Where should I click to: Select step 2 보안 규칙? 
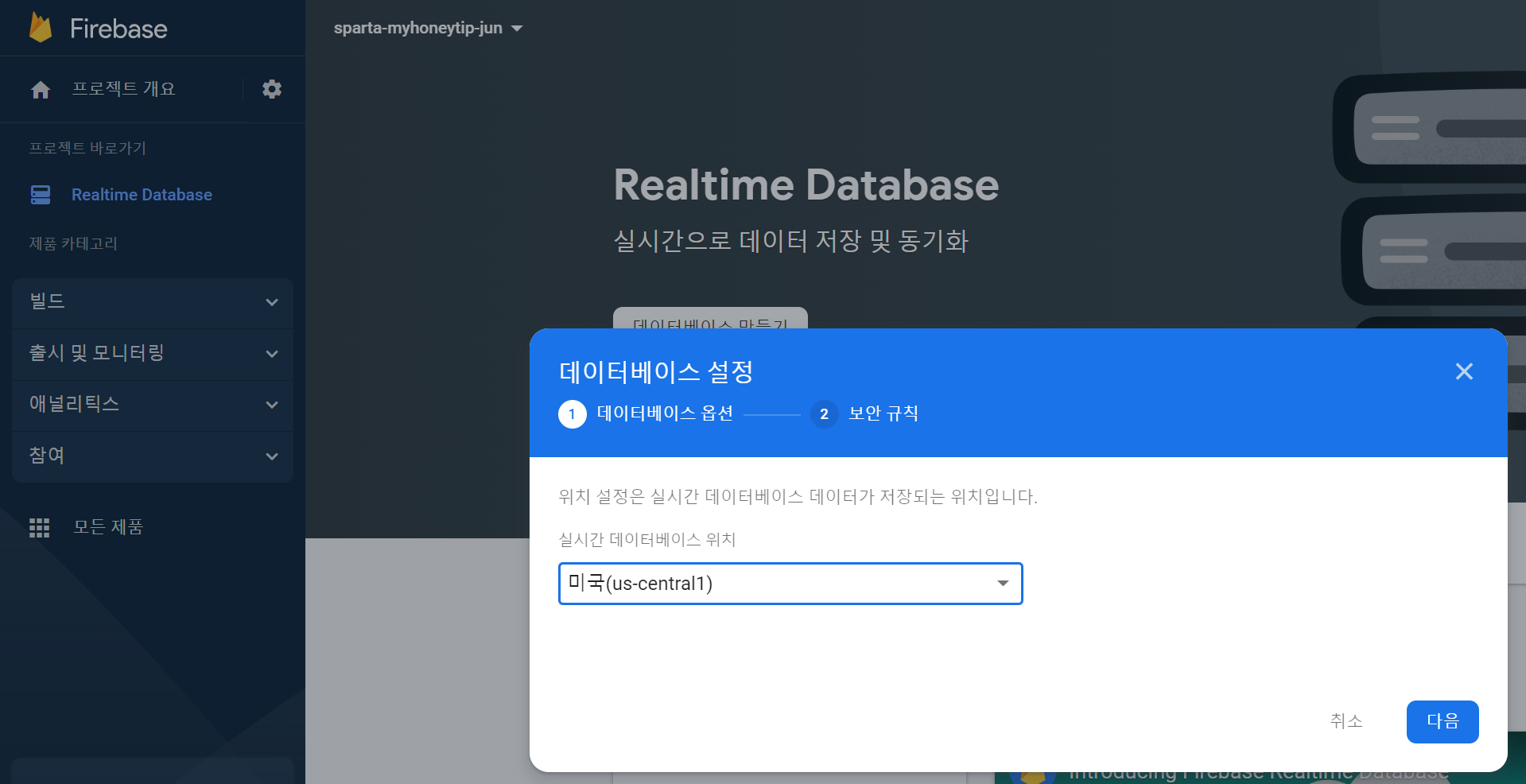(x=864, y=413)
